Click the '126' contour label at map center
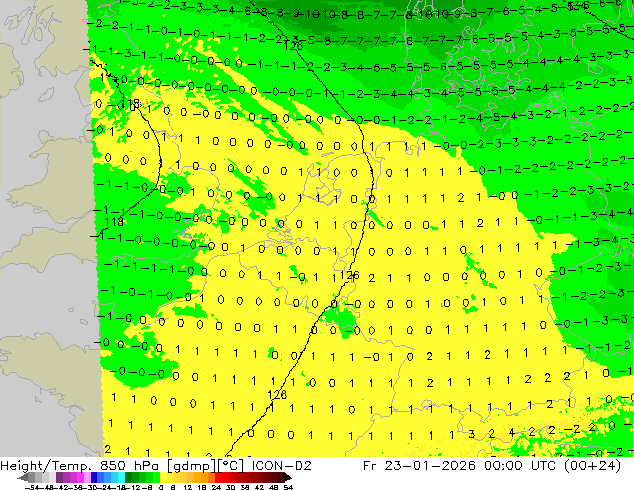This screenshot has width=634, height=490. (x=349, y=276)
